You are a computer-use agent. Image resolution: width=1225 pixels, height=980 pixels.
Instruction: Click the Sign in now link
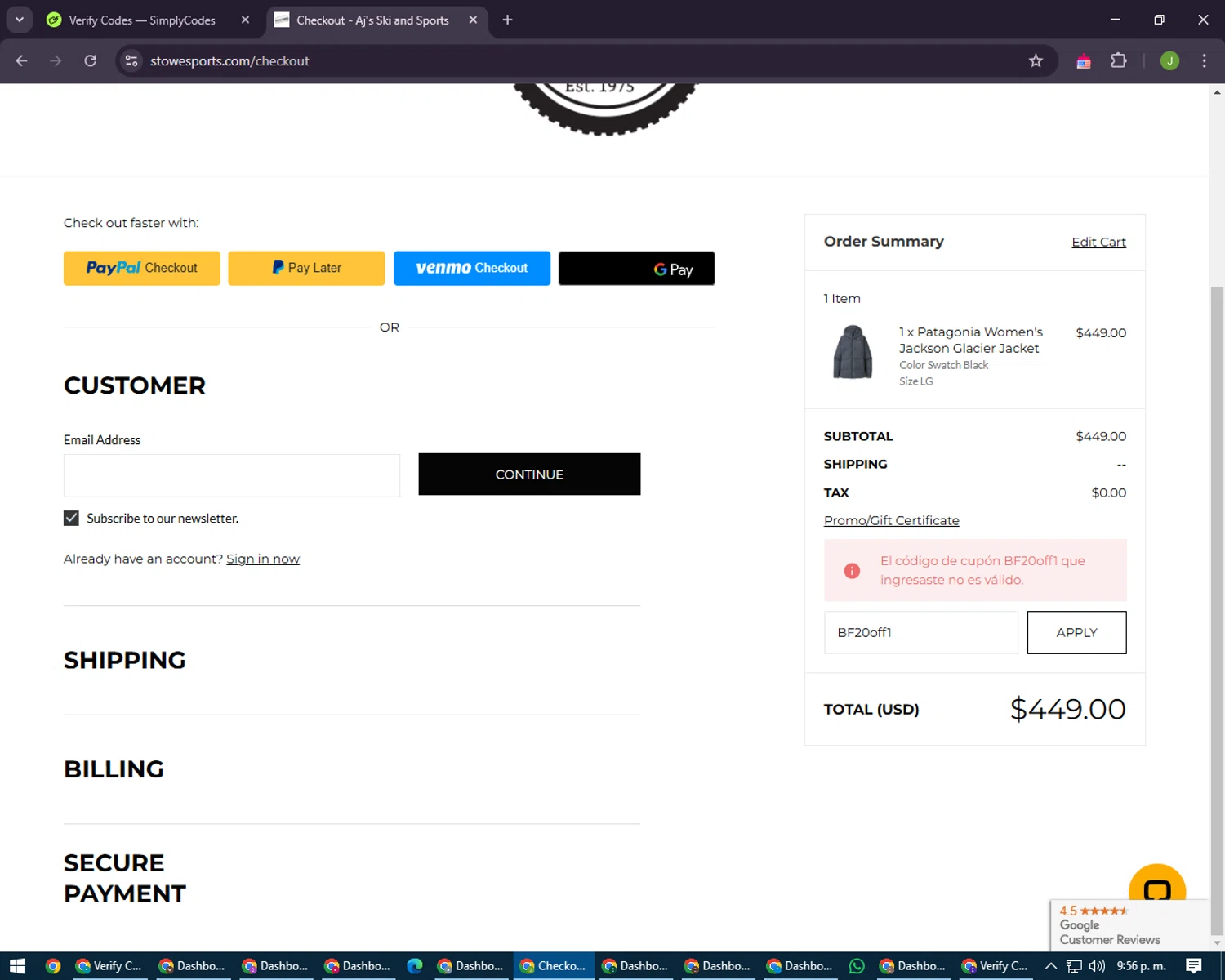point(263,559)
